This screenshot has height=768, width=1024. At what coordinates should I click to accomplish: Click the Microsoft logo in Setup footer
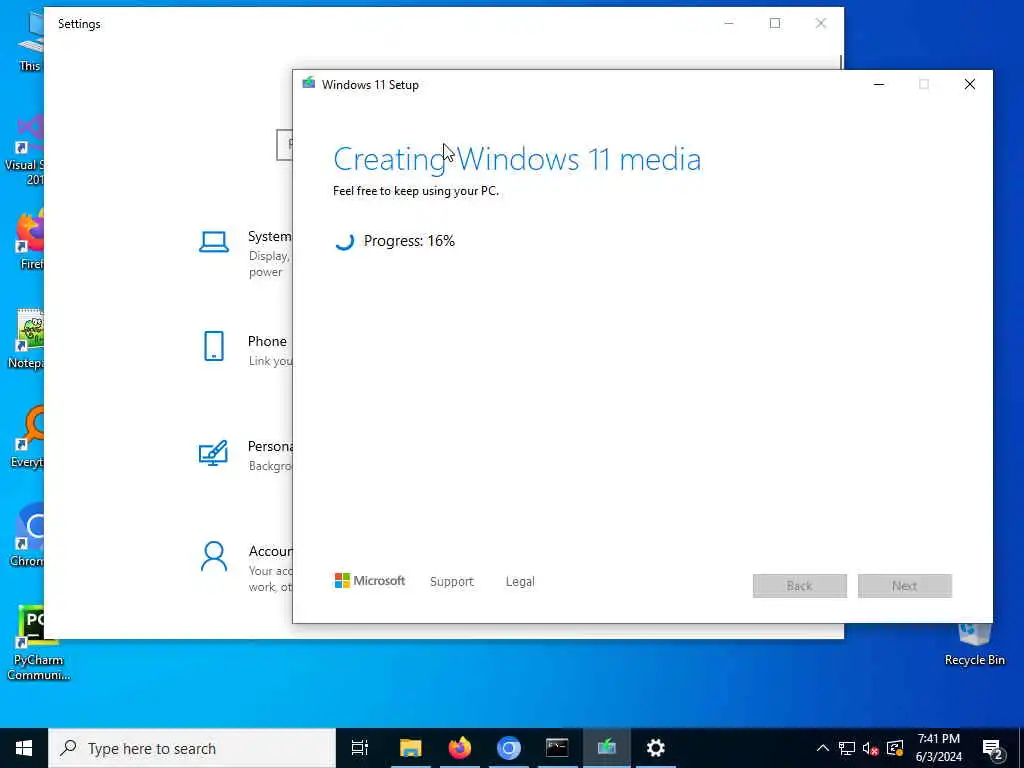370,581
